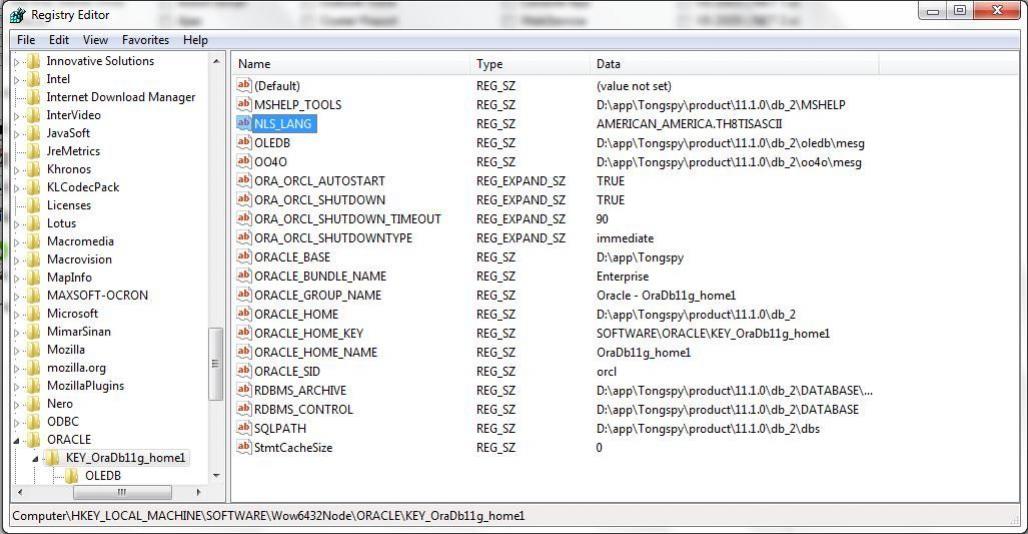
Task: Click the icon beside ORACLE_BASE
Action: click(244, 256)
